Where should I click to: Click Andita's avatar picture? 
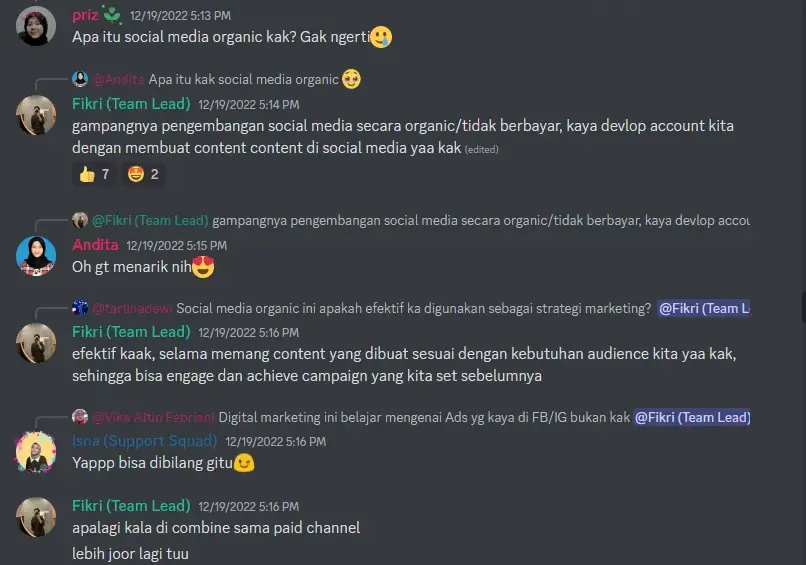(x=35, y=256)
